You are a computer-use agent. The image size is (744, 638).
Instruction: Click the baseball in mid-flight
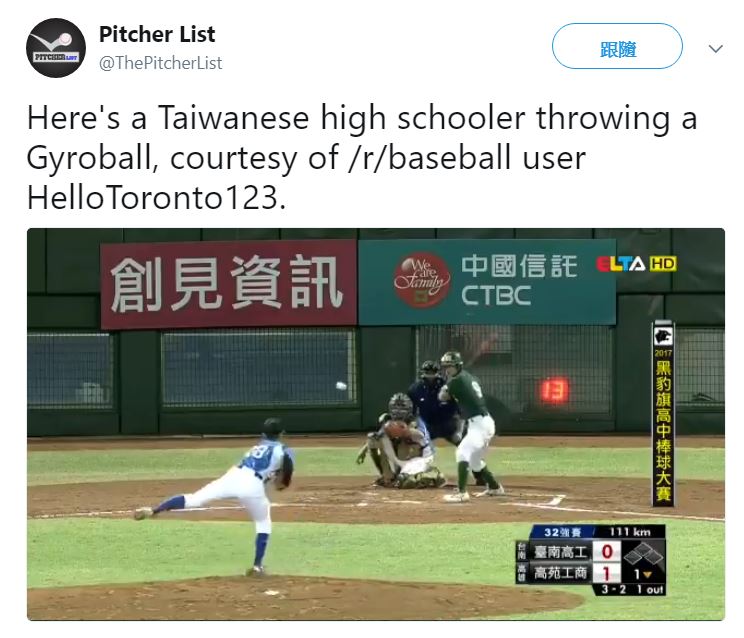(341, 386)
